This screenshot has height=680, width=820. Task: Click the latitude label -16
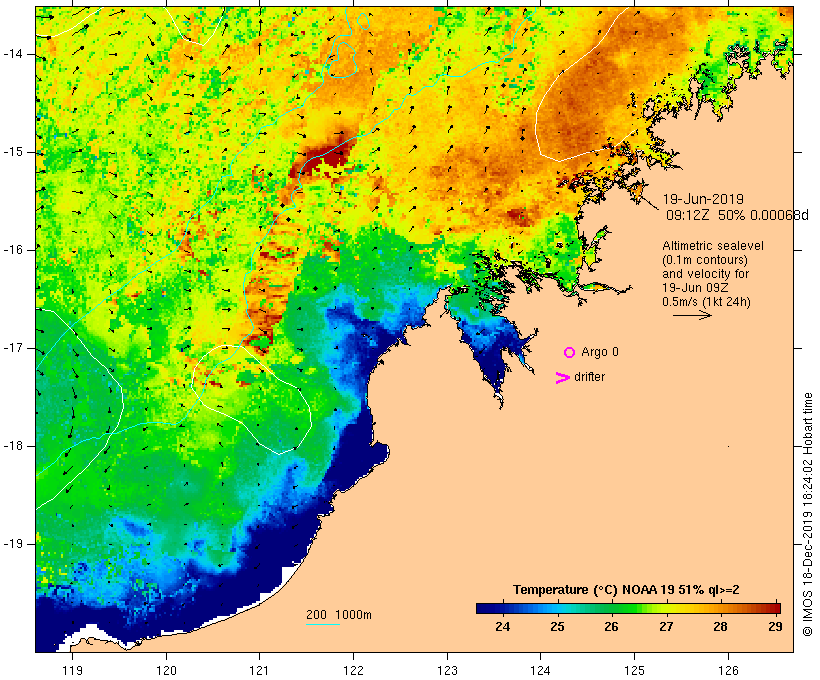click(x=13, y=250)
